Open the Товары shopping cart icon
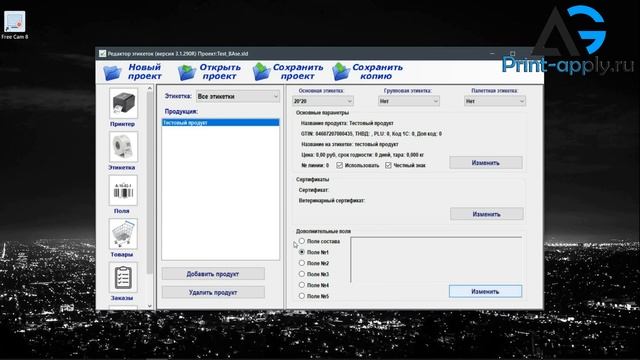Viewport: 640px width, 360px height. 123,234
